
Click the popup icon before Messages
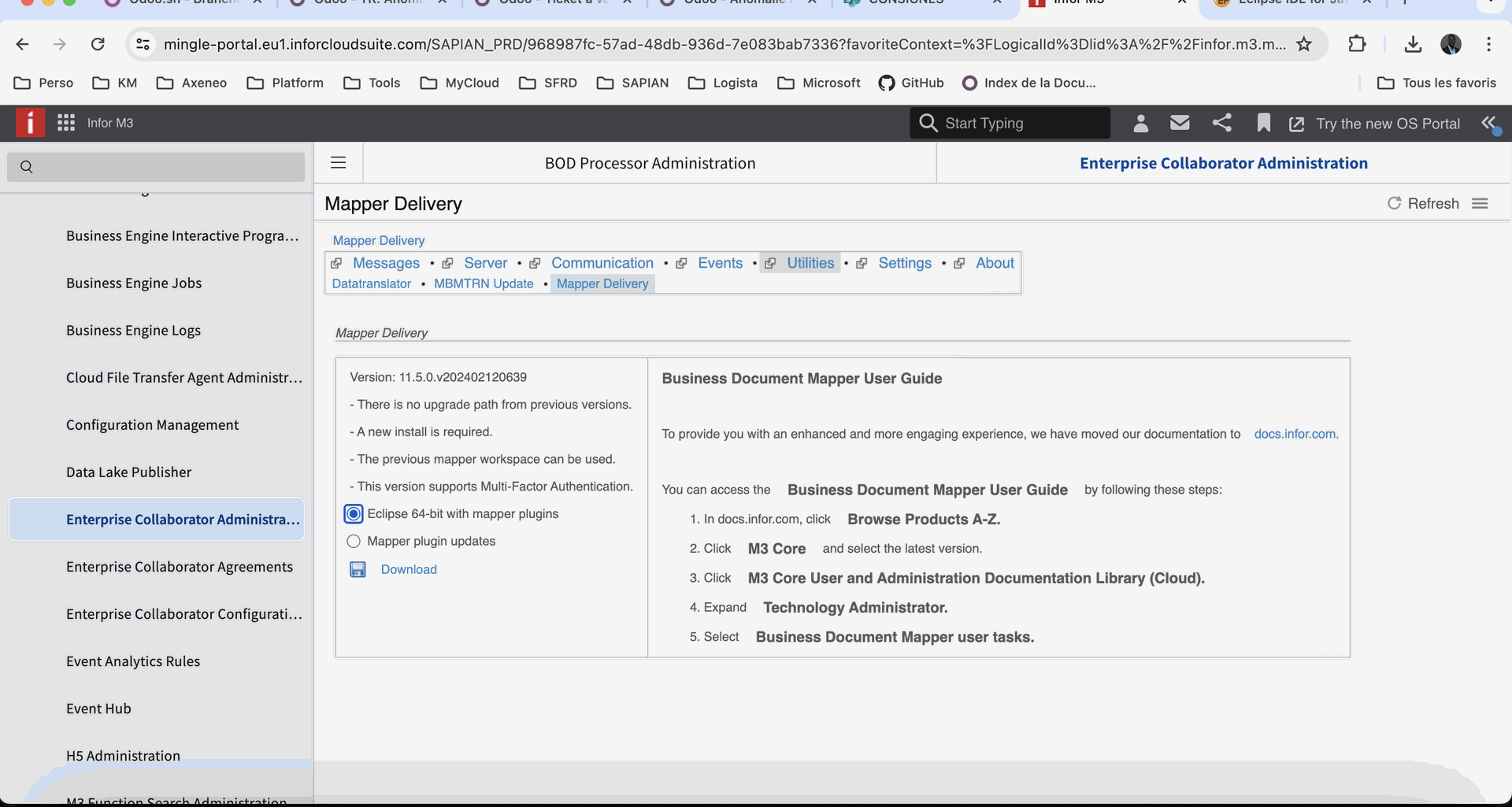click(x=336, y=263)
